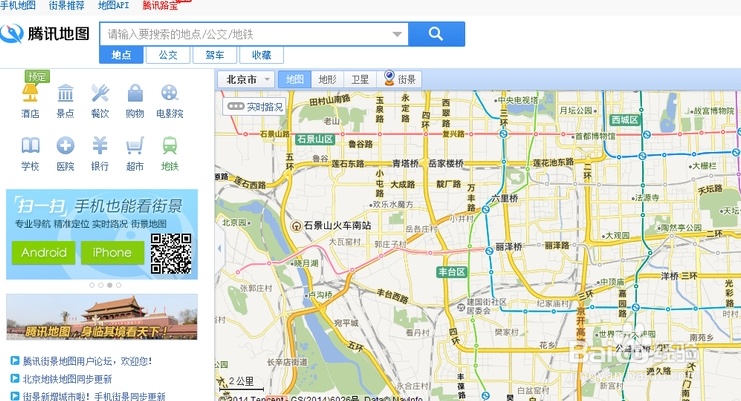Select the second banner carousel dot
Screen dimensions: 741x401
tap(101, 285)
